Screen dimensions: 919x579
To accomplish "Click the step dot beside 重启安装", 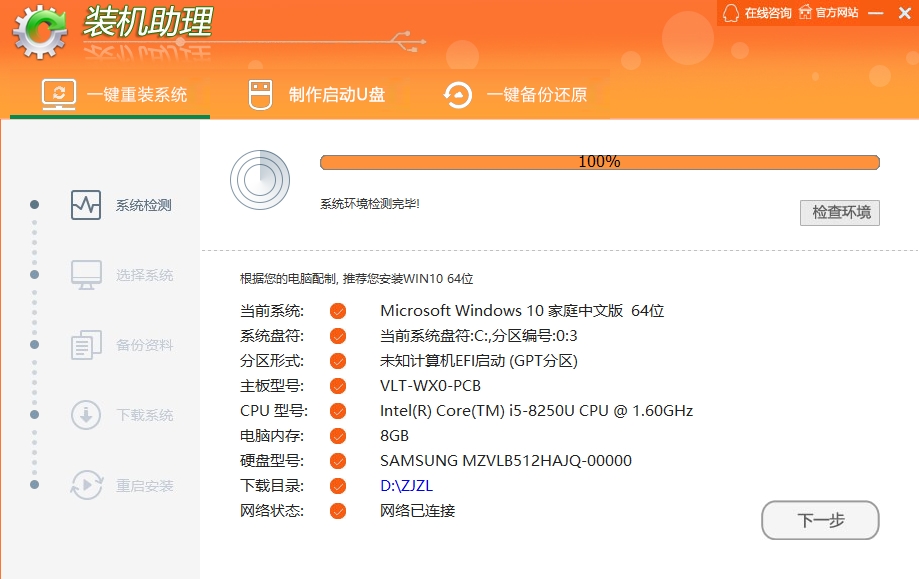I will [x=35, y=485].
